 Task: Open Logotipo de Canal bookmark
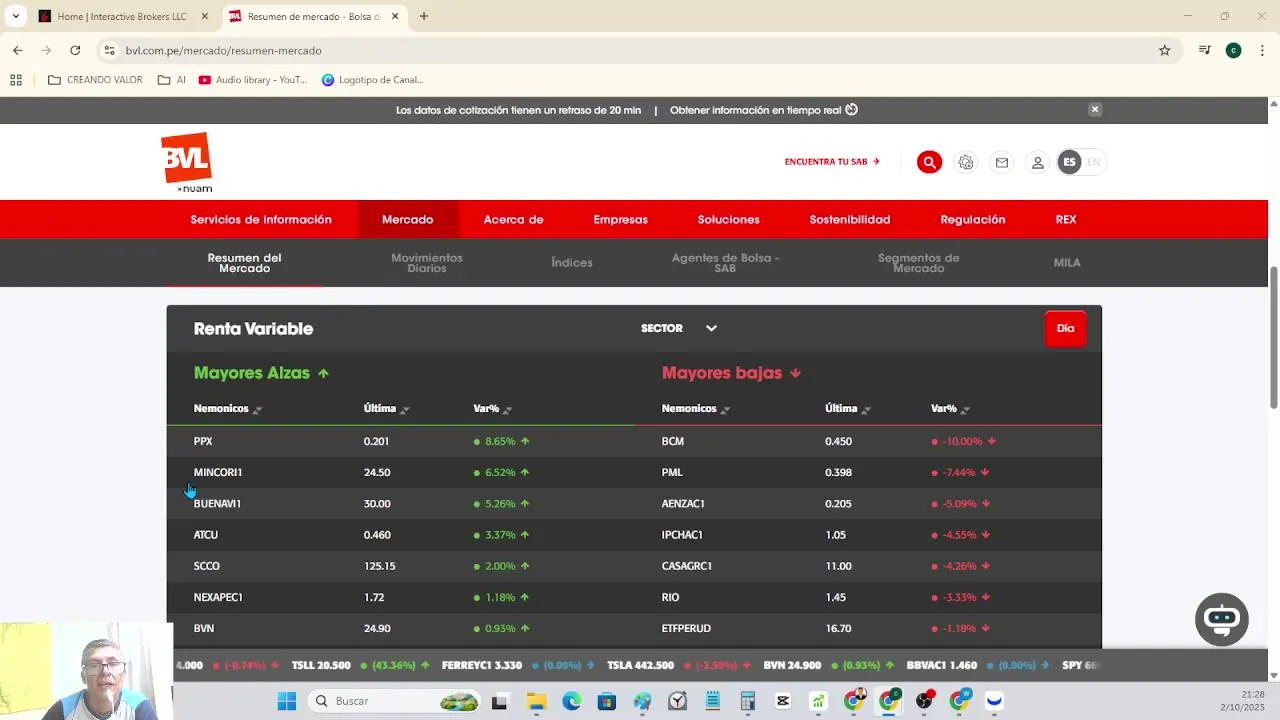tap(373, 80)
